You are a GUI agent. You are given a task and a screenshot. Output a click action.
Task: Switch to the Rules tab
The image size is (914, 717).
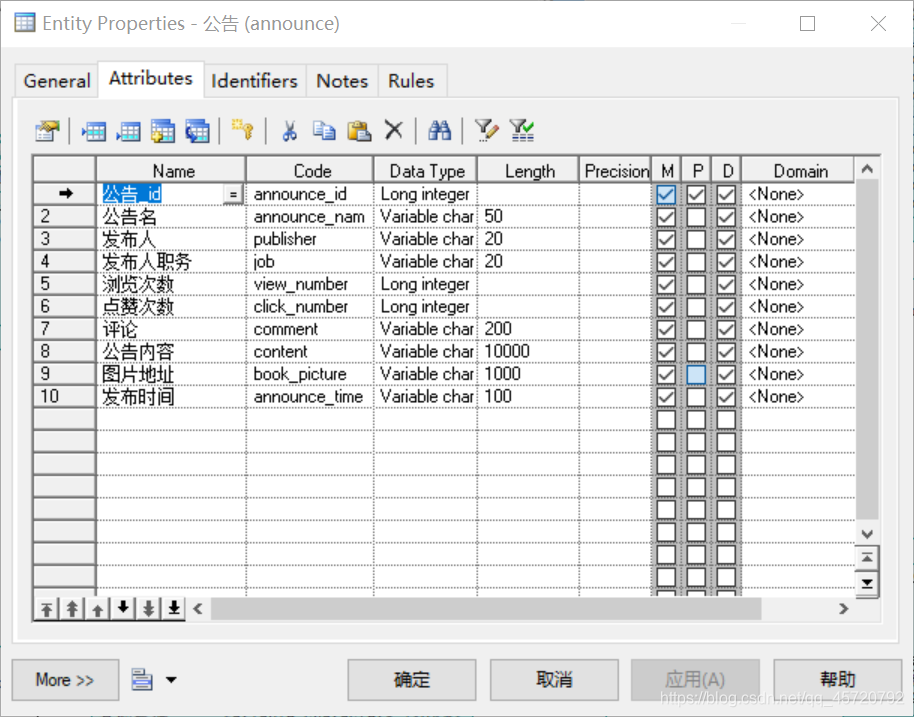[412, 80]
